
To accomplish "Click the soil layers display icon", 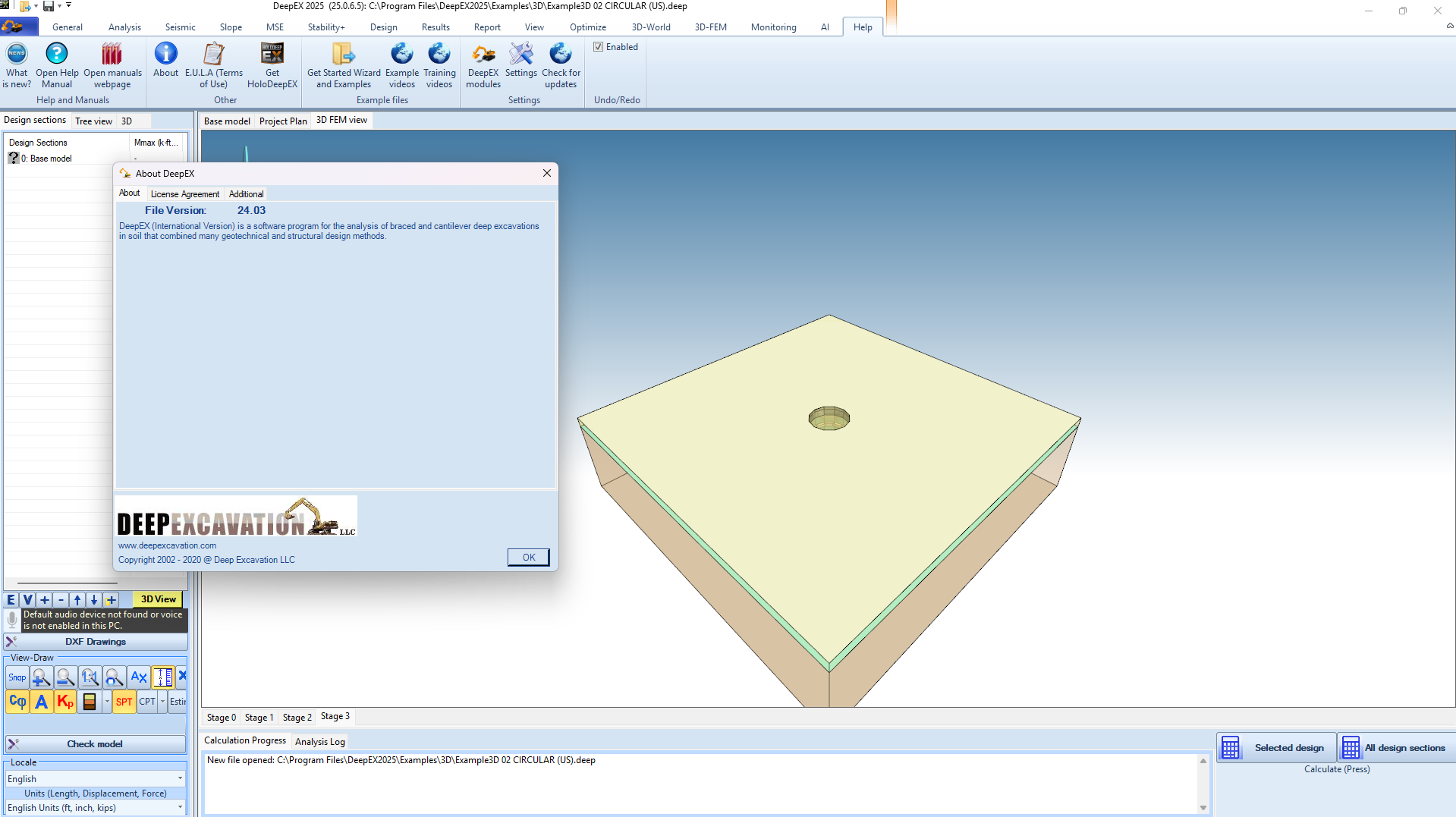I will click(90, 702).
